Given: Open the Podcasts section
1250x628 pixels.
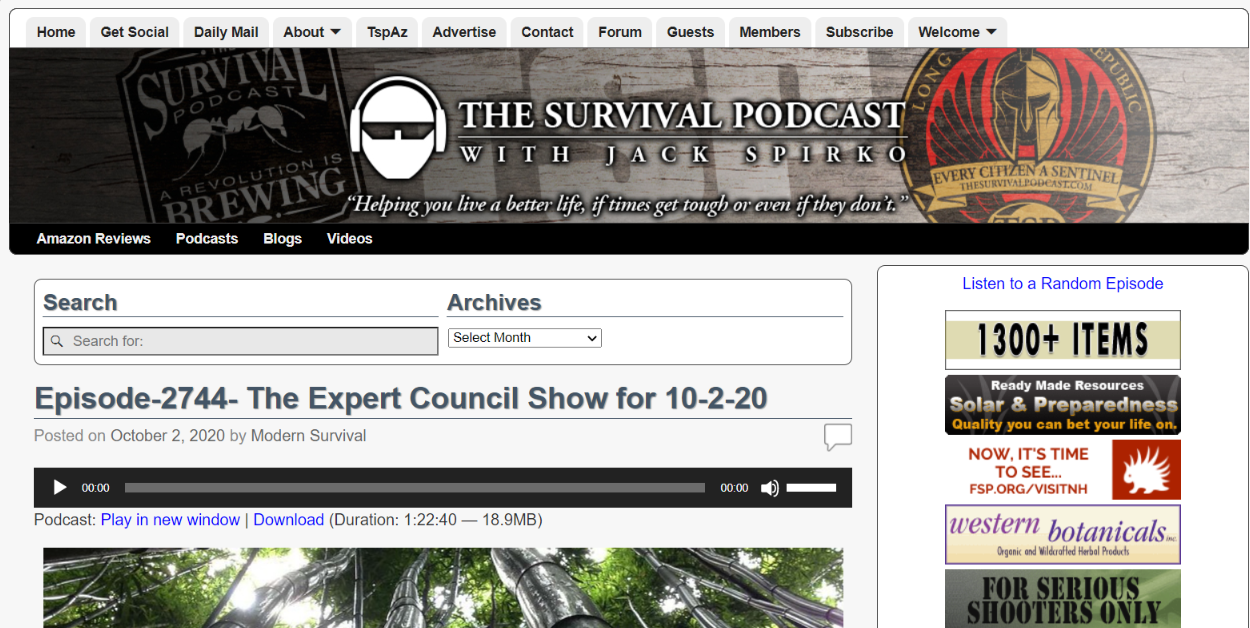Looking at the screenshot, I should pos(206,238).
